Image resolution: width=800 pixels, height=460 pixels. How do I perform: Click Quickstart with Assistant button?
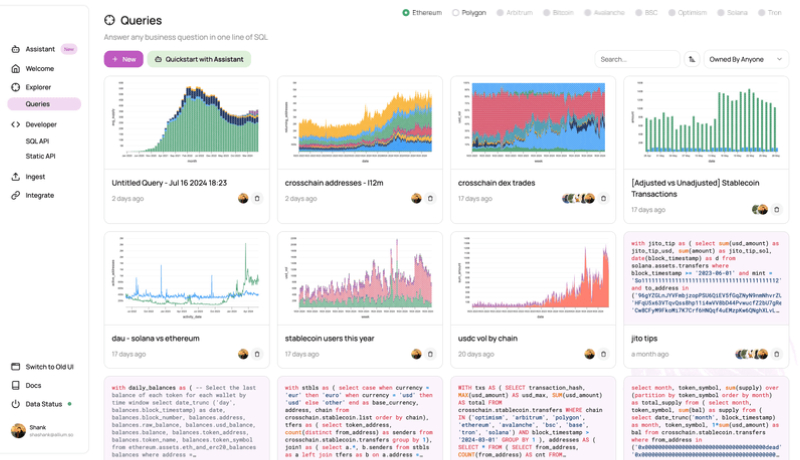click(199, 59)
